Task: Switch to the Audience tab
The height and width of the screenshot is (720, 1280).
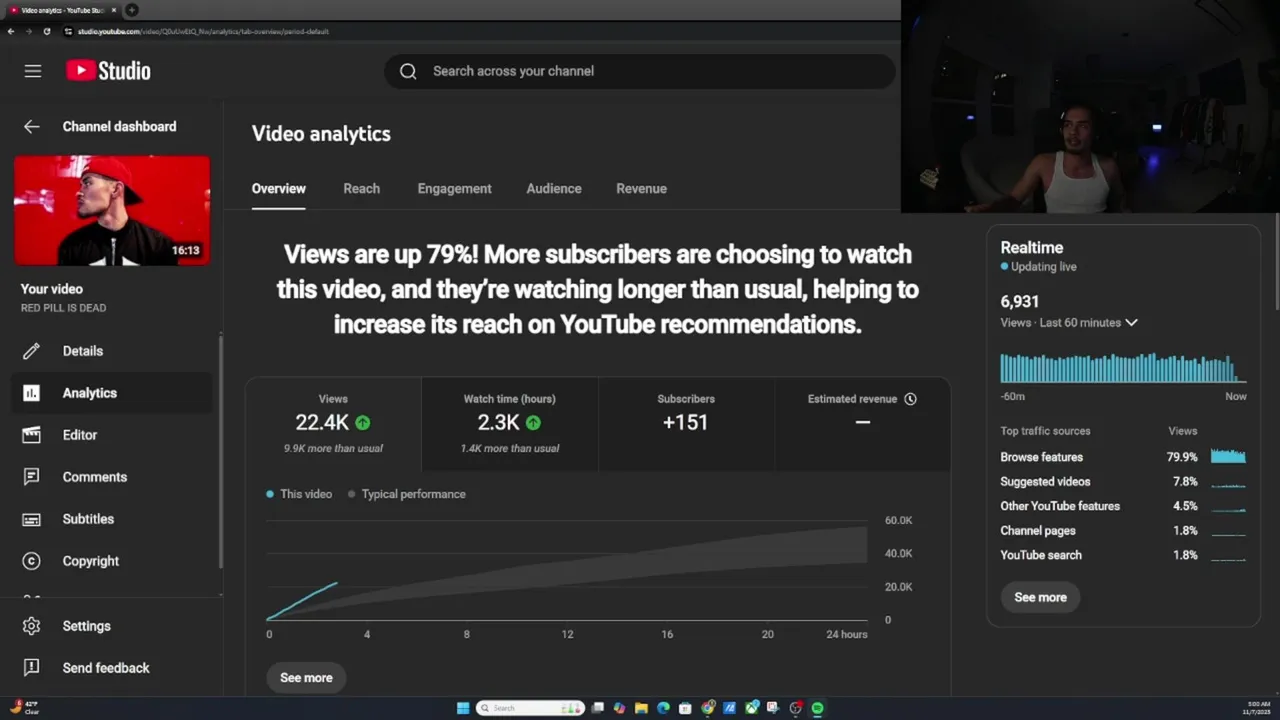Action: 554,188
